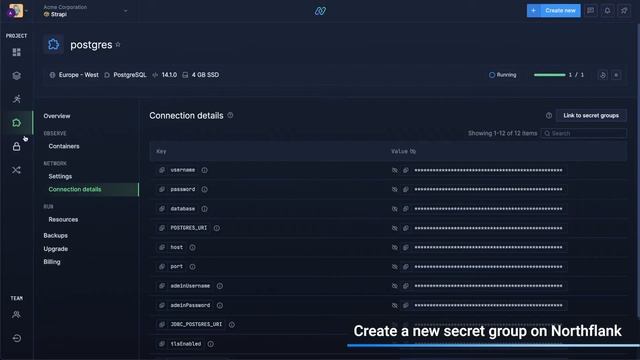Click the pin icon in top header

(x=624, y=11)
